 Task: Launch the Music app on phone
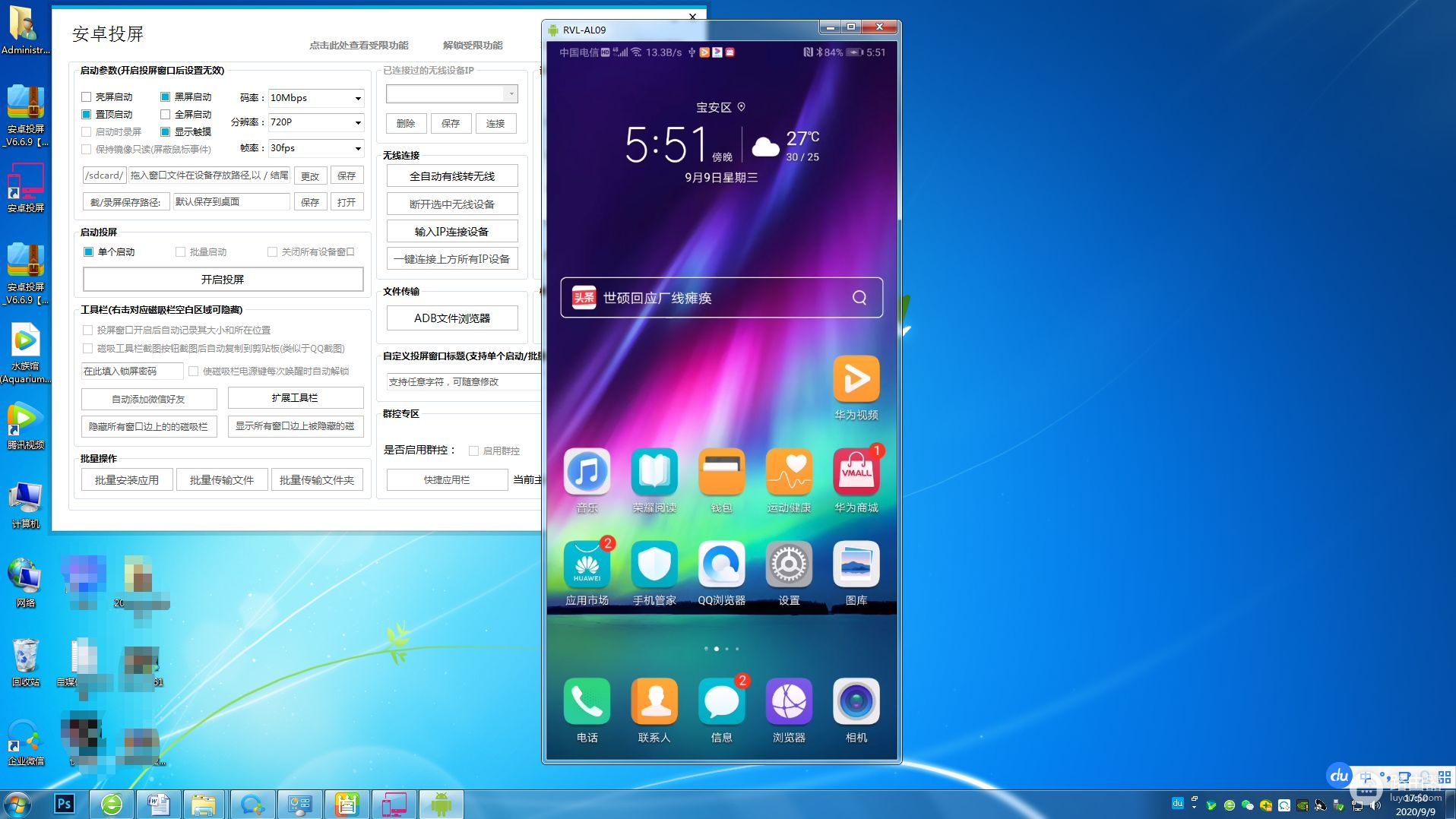coord(587,472)
